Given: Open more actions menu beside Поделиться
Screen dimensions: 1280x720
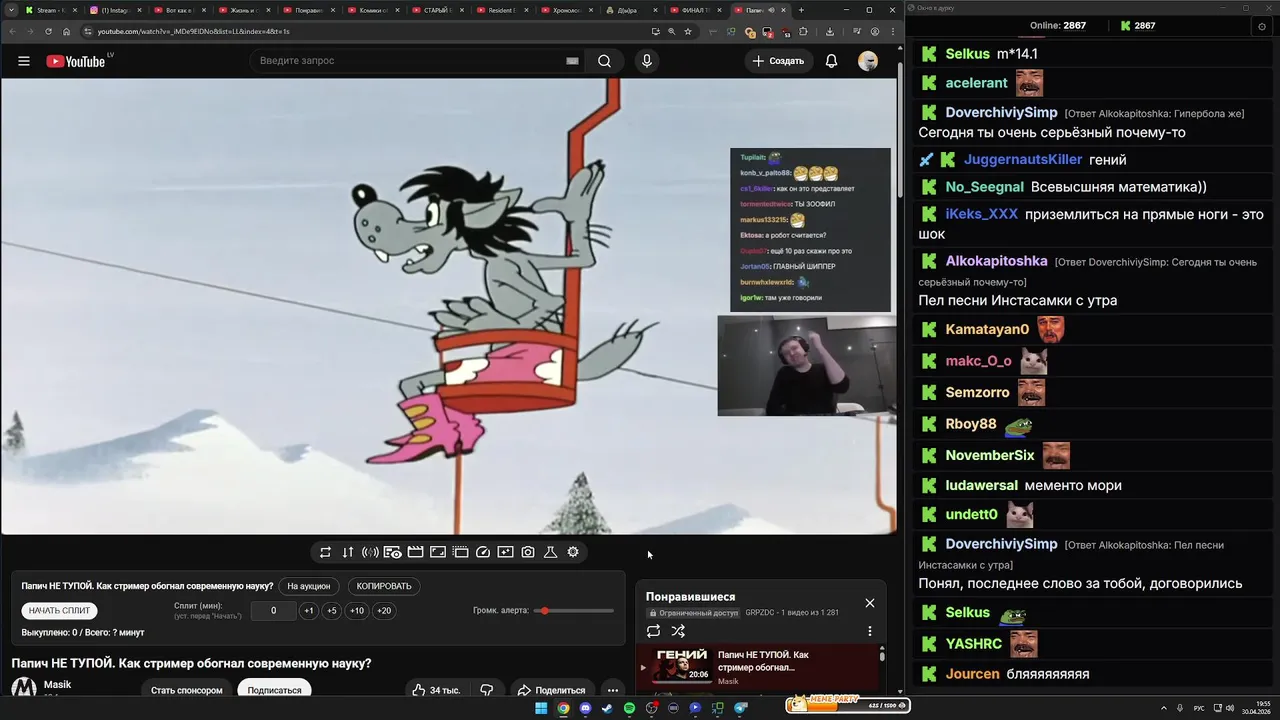Looking at the screenshot, I should [x=612, y=690].
